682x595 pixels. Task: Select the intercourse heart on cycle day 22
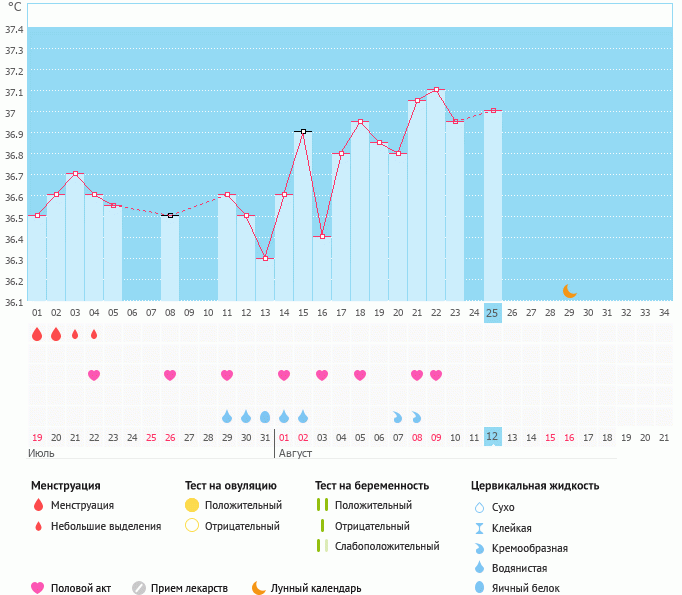[x=436, y=375]
